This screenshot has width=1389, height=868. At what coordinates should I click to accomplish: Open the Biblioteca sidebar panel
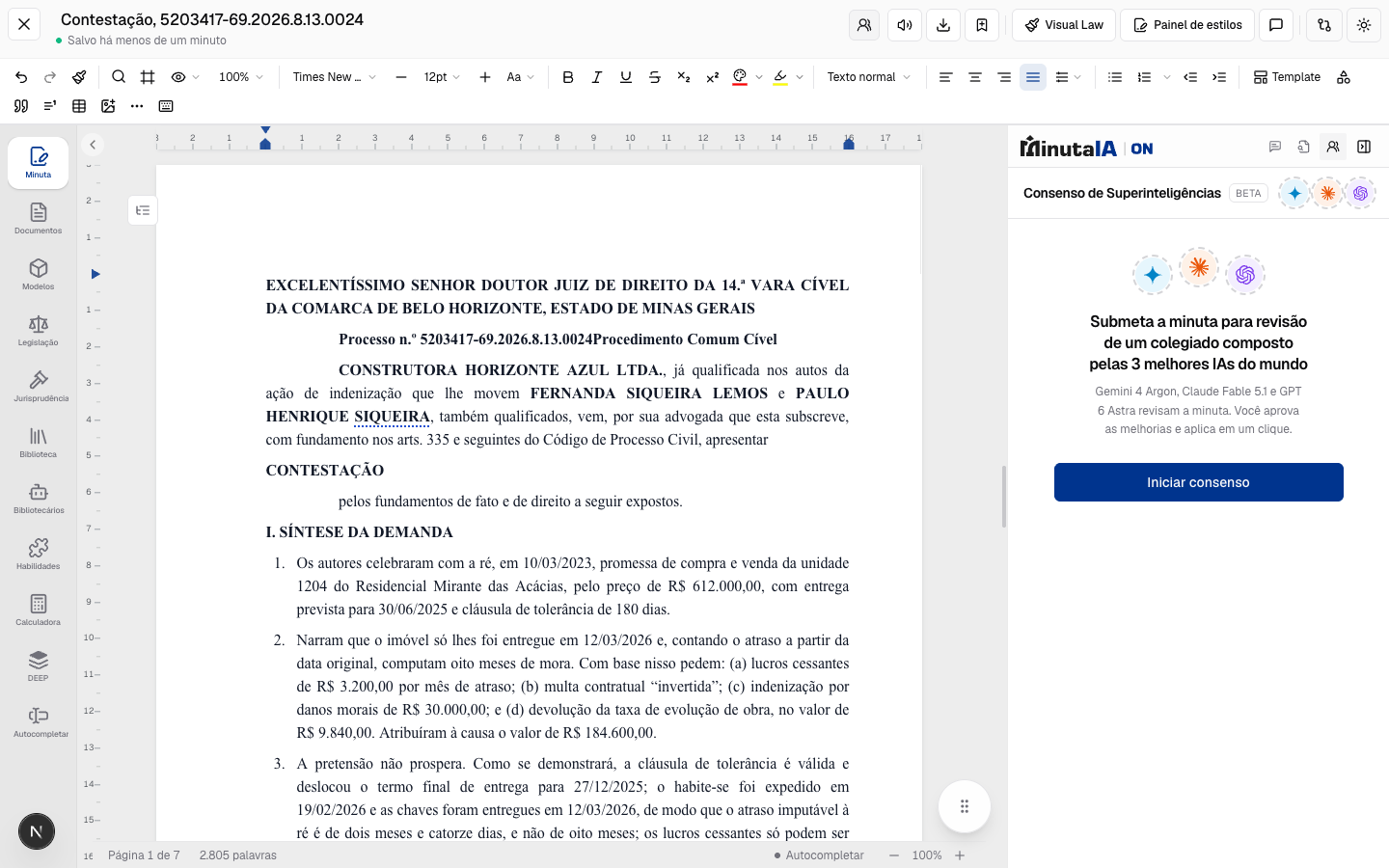(x=39, y=442)
